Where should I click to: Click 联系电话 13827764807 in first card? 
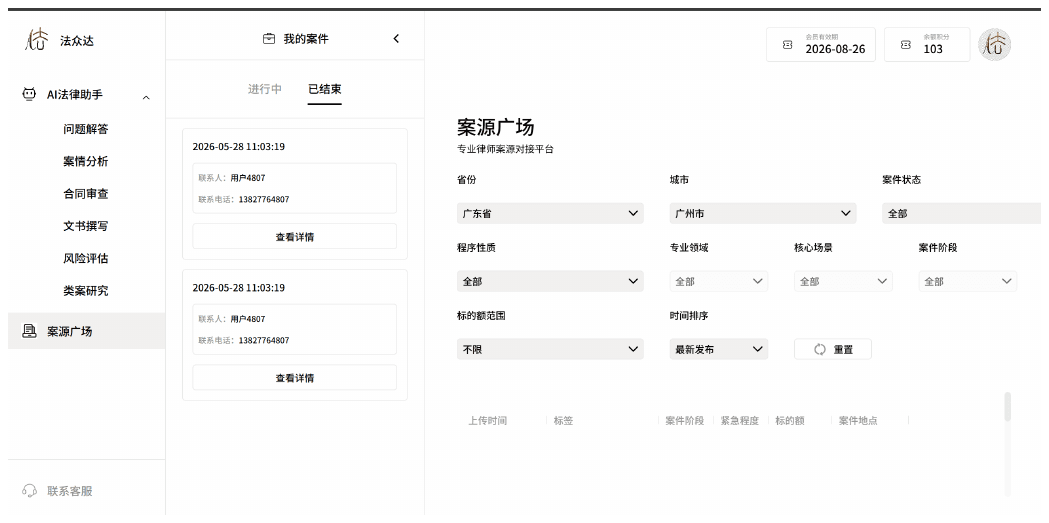pyautogui.click(x=244, y=199)
